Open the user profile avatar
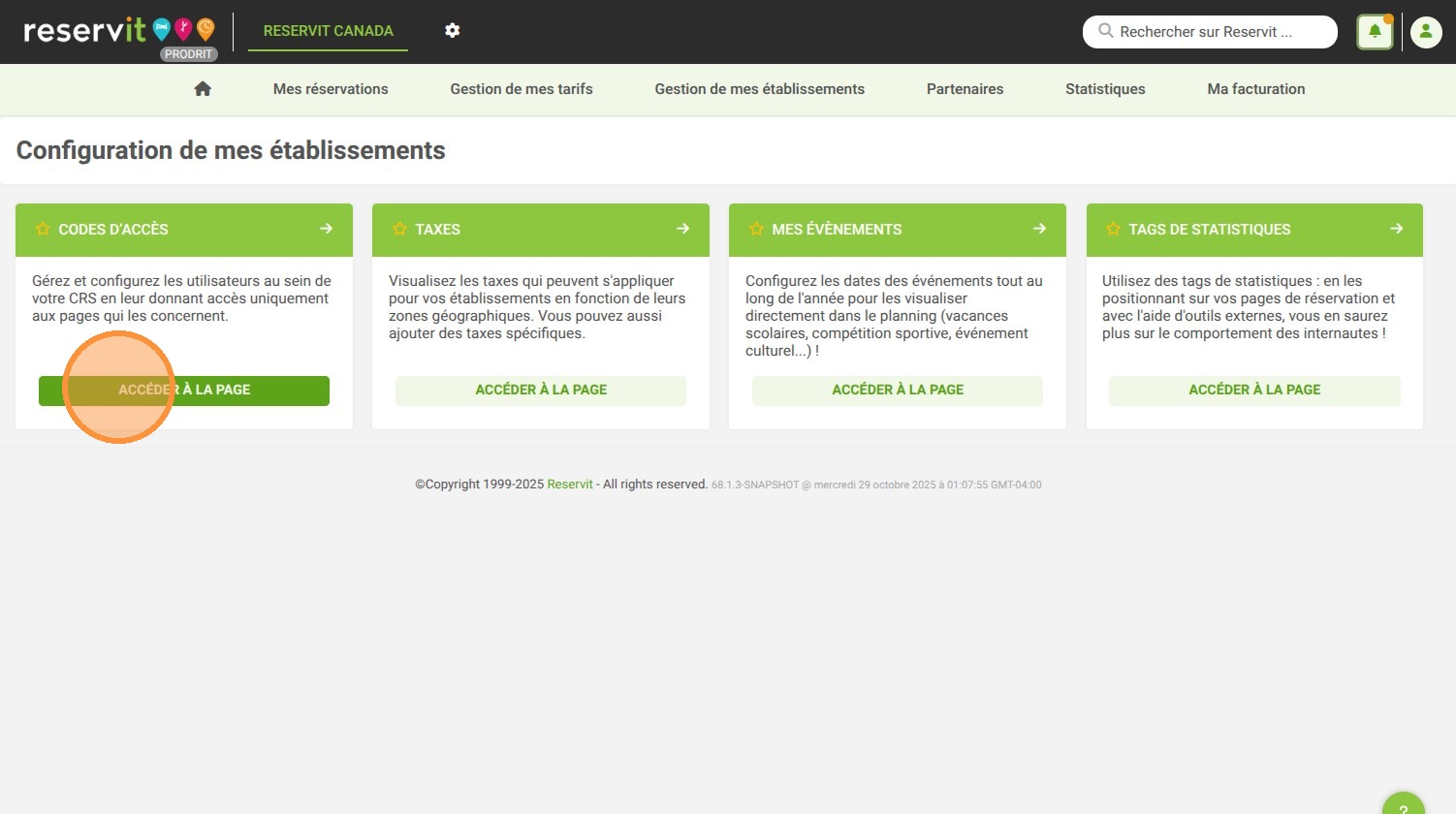The width and height of the screenshot is (1456, 814). 1426,32
